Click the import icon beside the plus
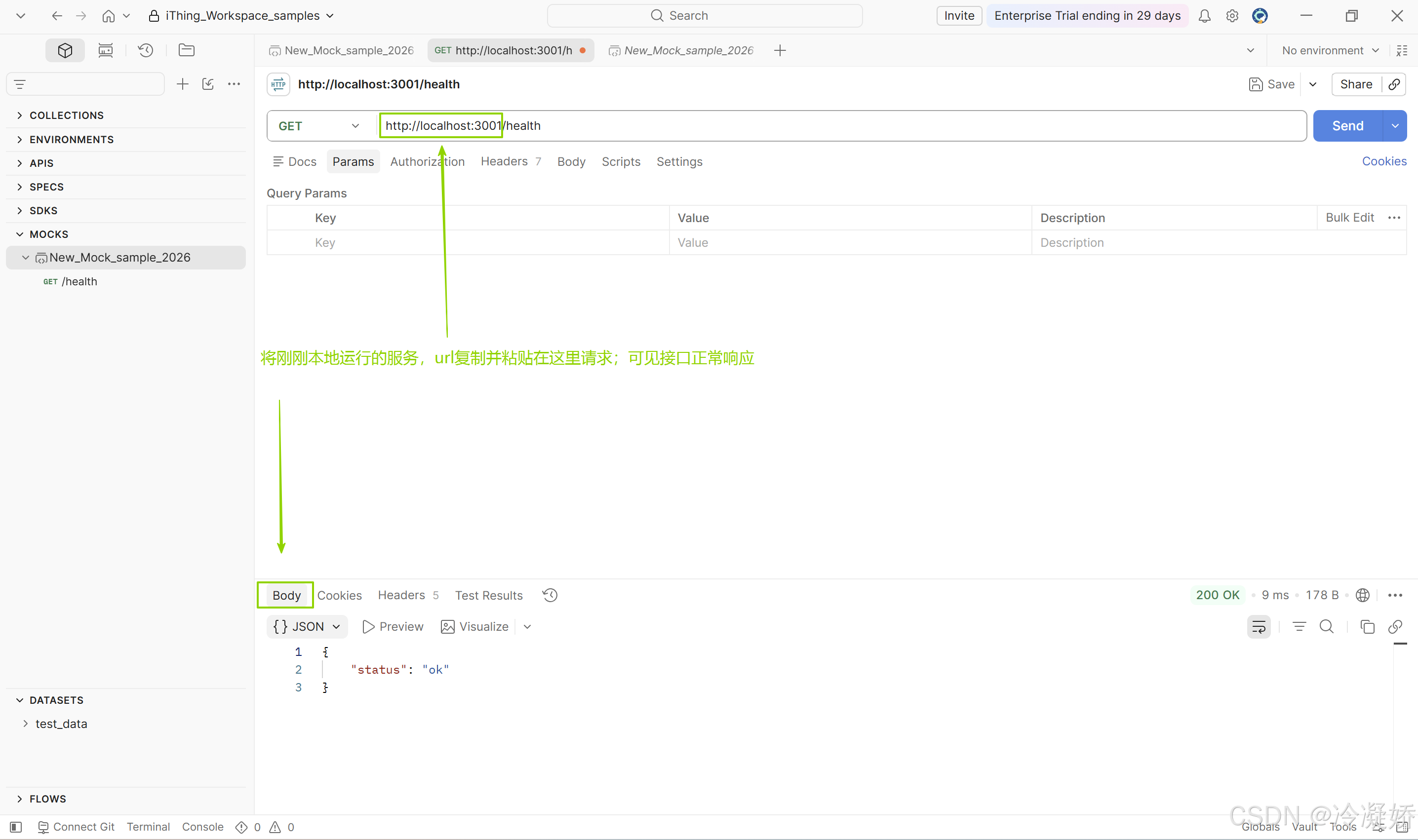Image resolution: width=1418 pixels, height=840 pixels. tap(208, 84)
